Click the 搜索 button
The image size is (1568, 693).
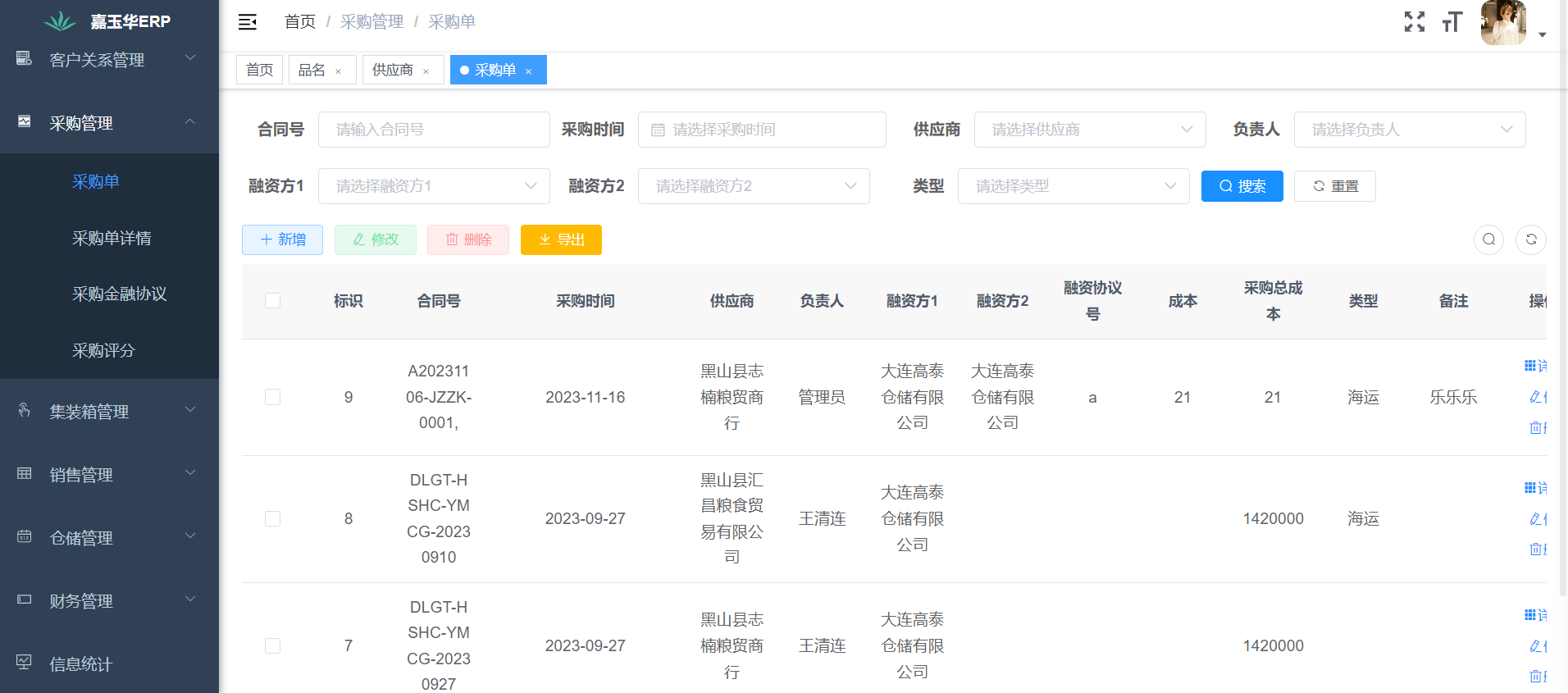1242,186
